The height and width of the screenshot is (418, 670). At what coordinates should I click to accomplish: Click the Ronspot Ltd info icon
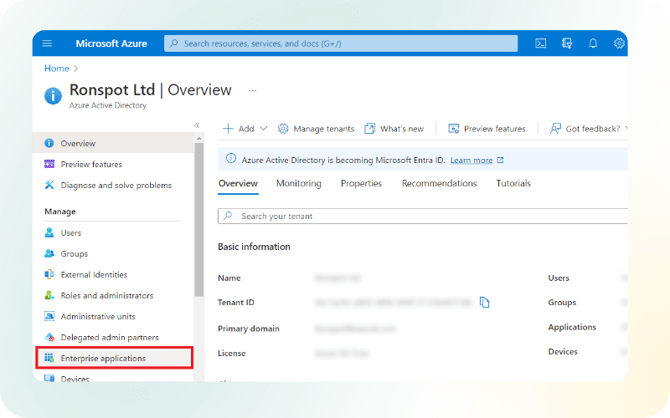coord(53,96)
